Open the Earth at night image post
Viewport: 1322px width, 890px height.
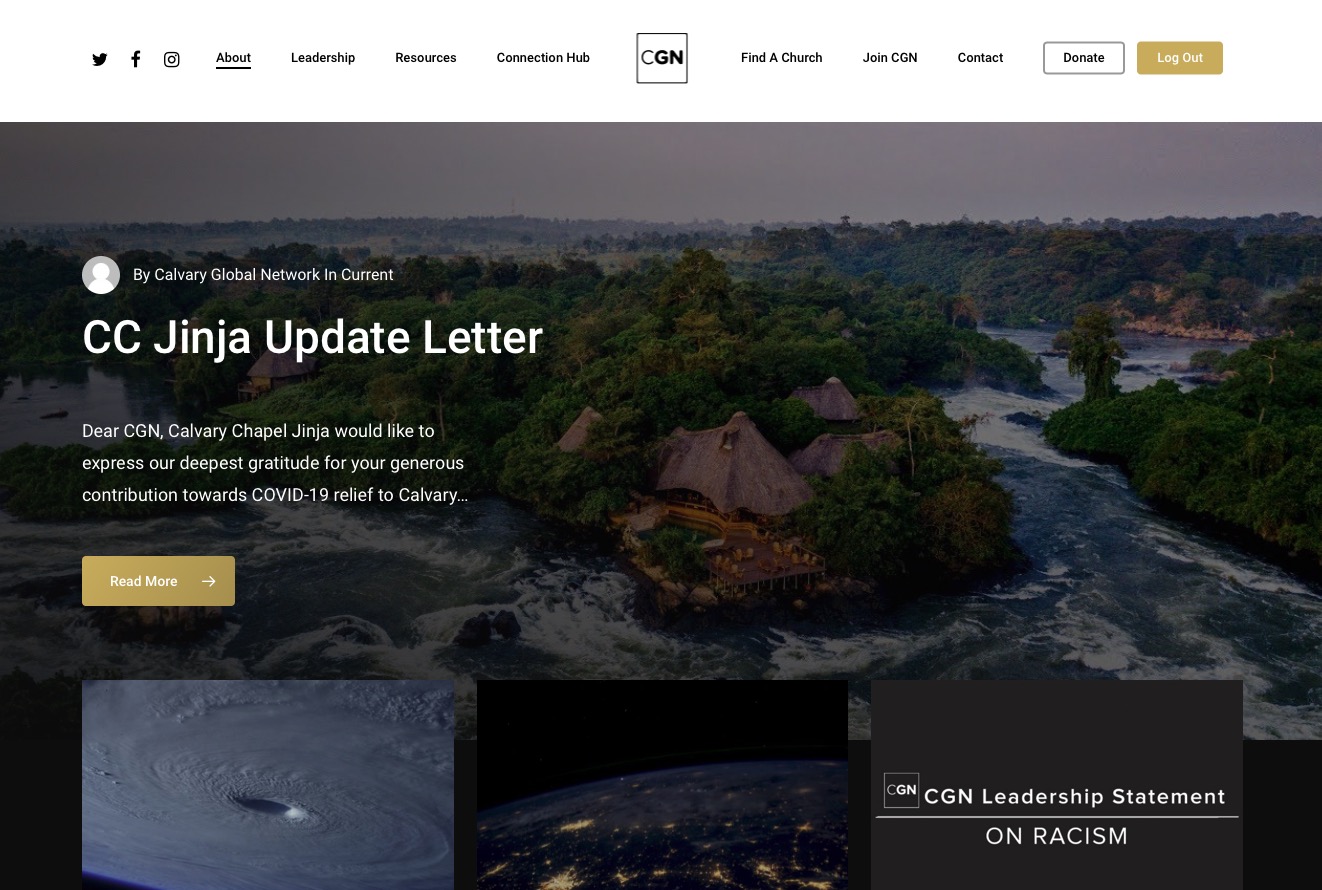[662, 785]
